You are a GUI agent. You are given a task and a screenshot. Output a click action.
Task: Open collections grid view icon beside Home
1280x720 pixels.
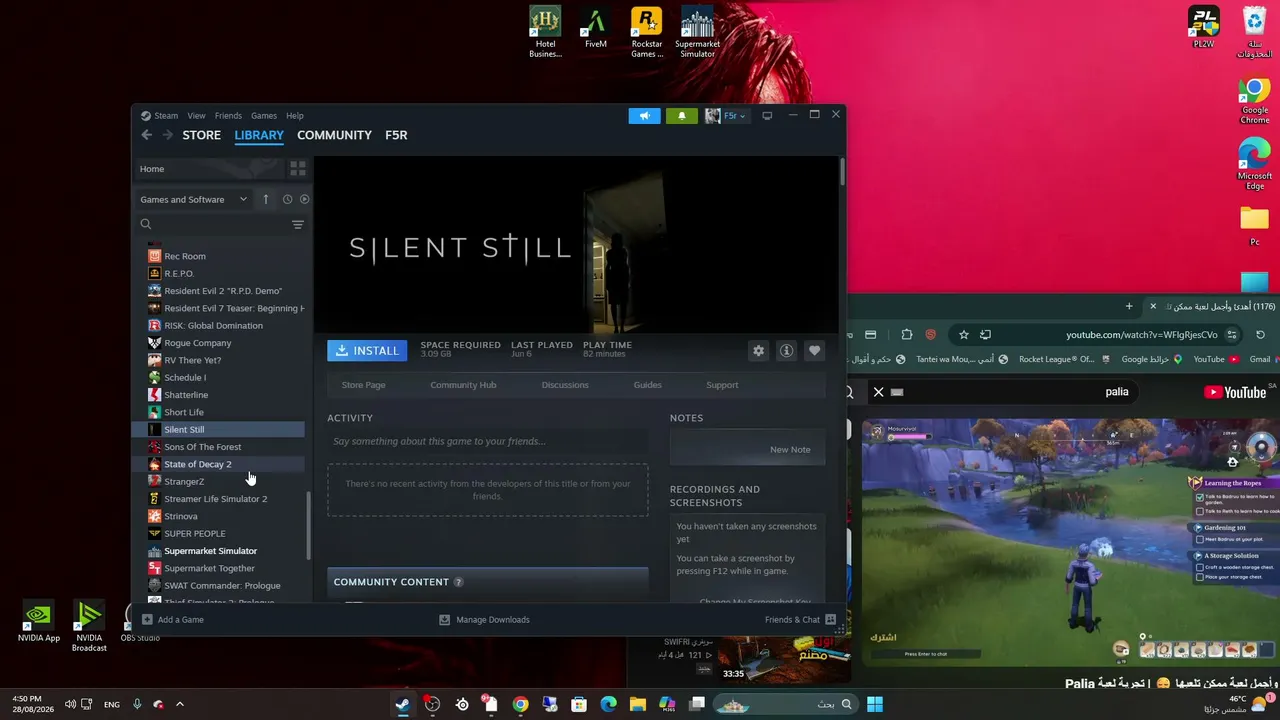(297, 168)
